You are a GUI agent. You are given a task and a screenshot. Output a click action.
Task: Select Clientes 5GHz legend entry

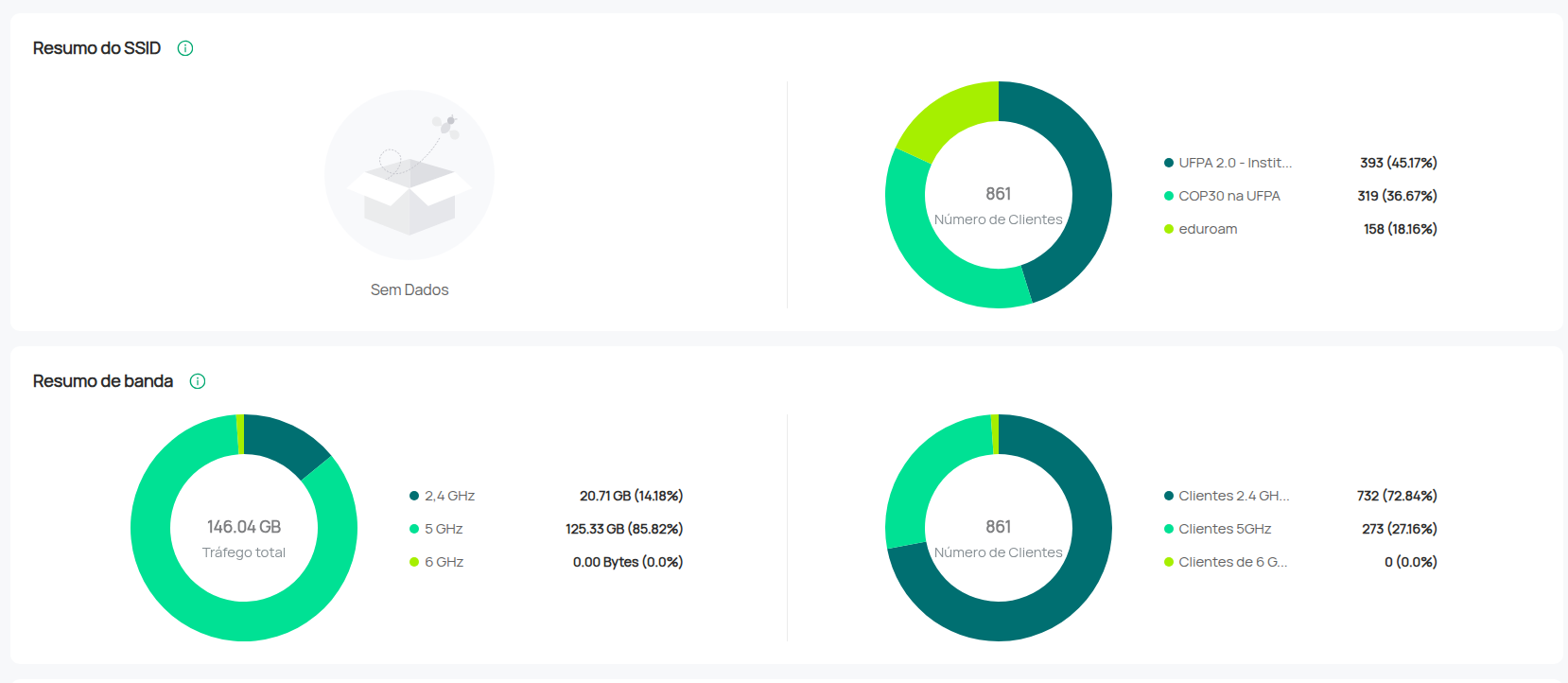pos(1225,529)
